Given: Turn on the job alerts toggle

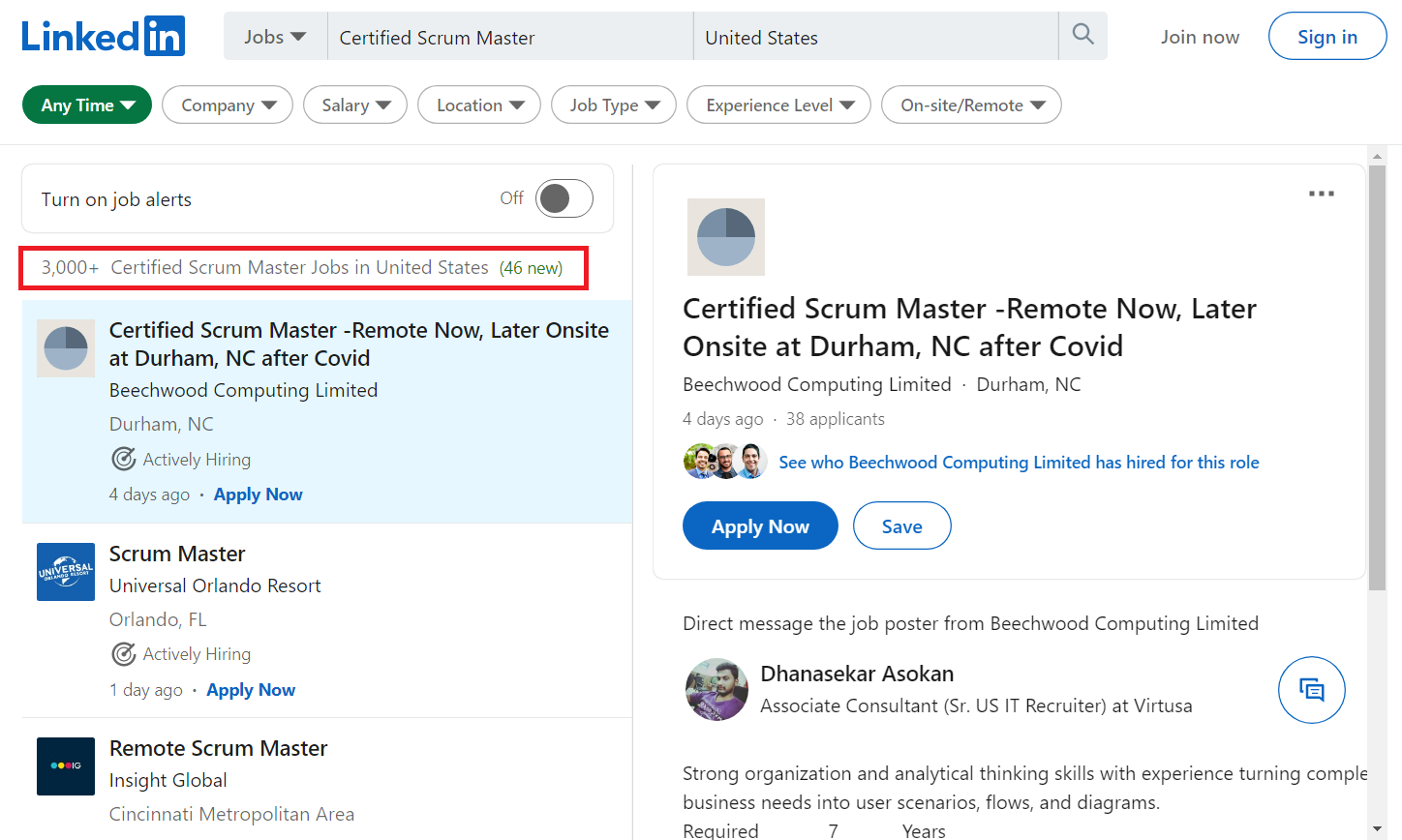Looking at the screenshot, I should (564, 198).
